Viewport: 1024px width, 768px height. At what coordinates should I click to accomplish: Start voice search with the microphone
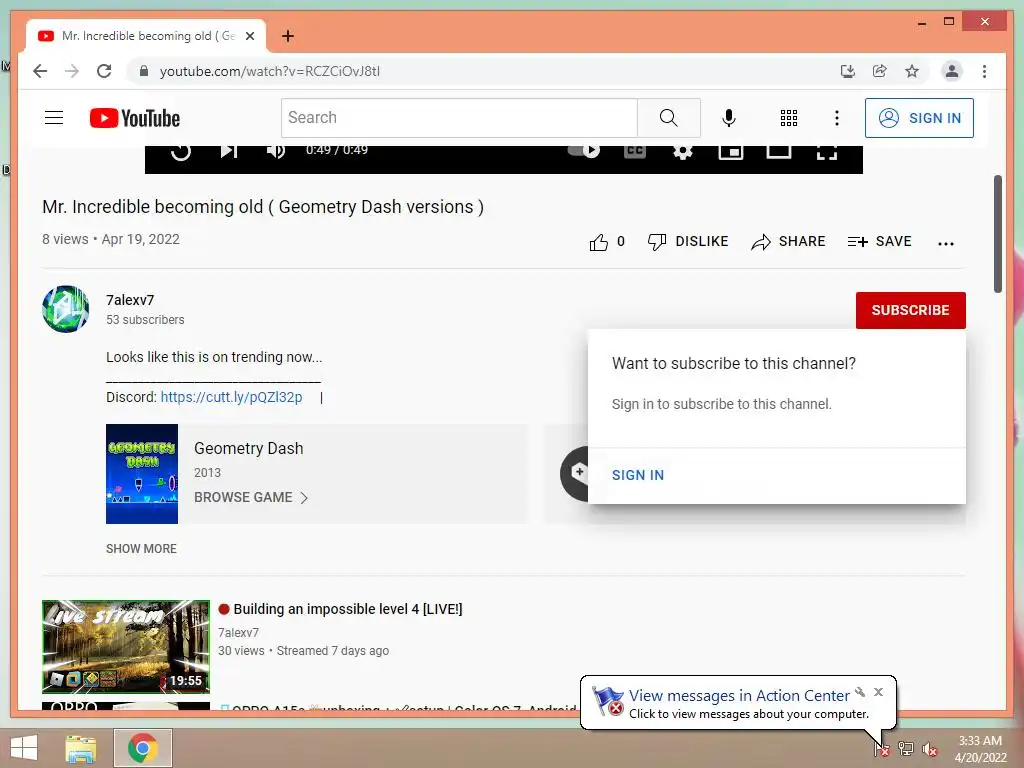(x=729, y=118)
